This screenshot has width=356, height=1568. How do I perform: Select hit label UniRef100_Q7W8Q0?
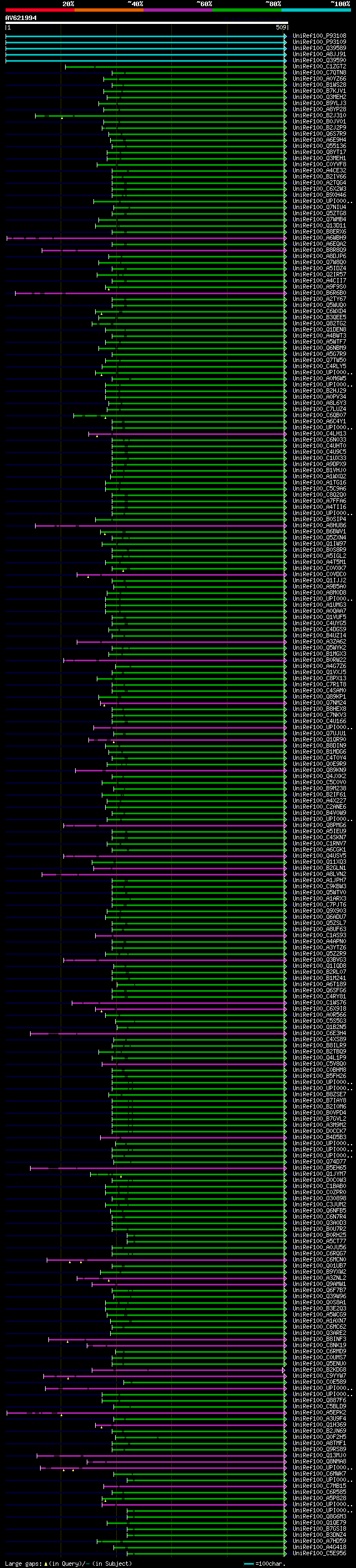(319, 262)
